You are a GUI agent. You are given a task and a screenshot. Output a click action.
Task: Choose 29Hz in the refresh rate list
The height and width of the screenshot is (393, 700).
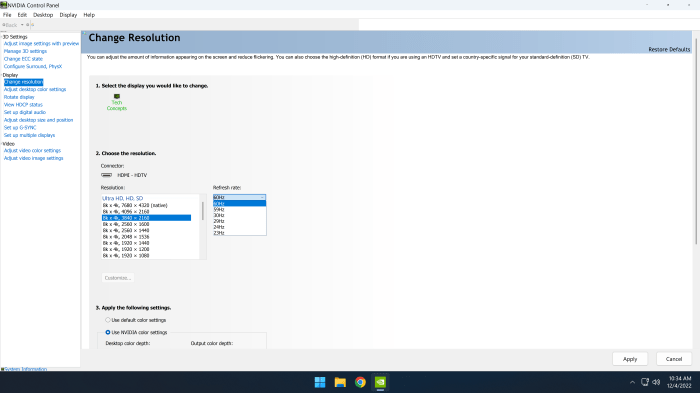point(239,221)
